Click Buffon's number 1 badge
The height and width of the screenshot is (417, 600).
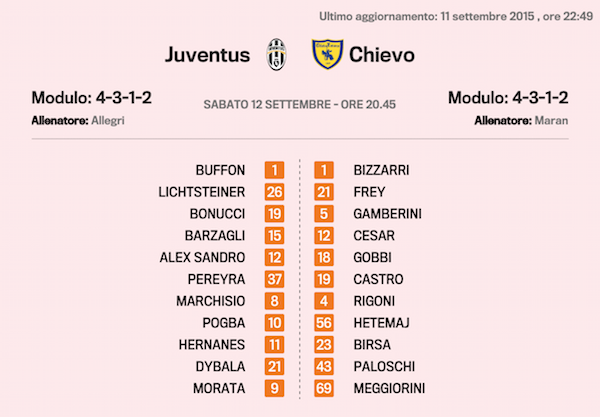click(x=275, y=170)
